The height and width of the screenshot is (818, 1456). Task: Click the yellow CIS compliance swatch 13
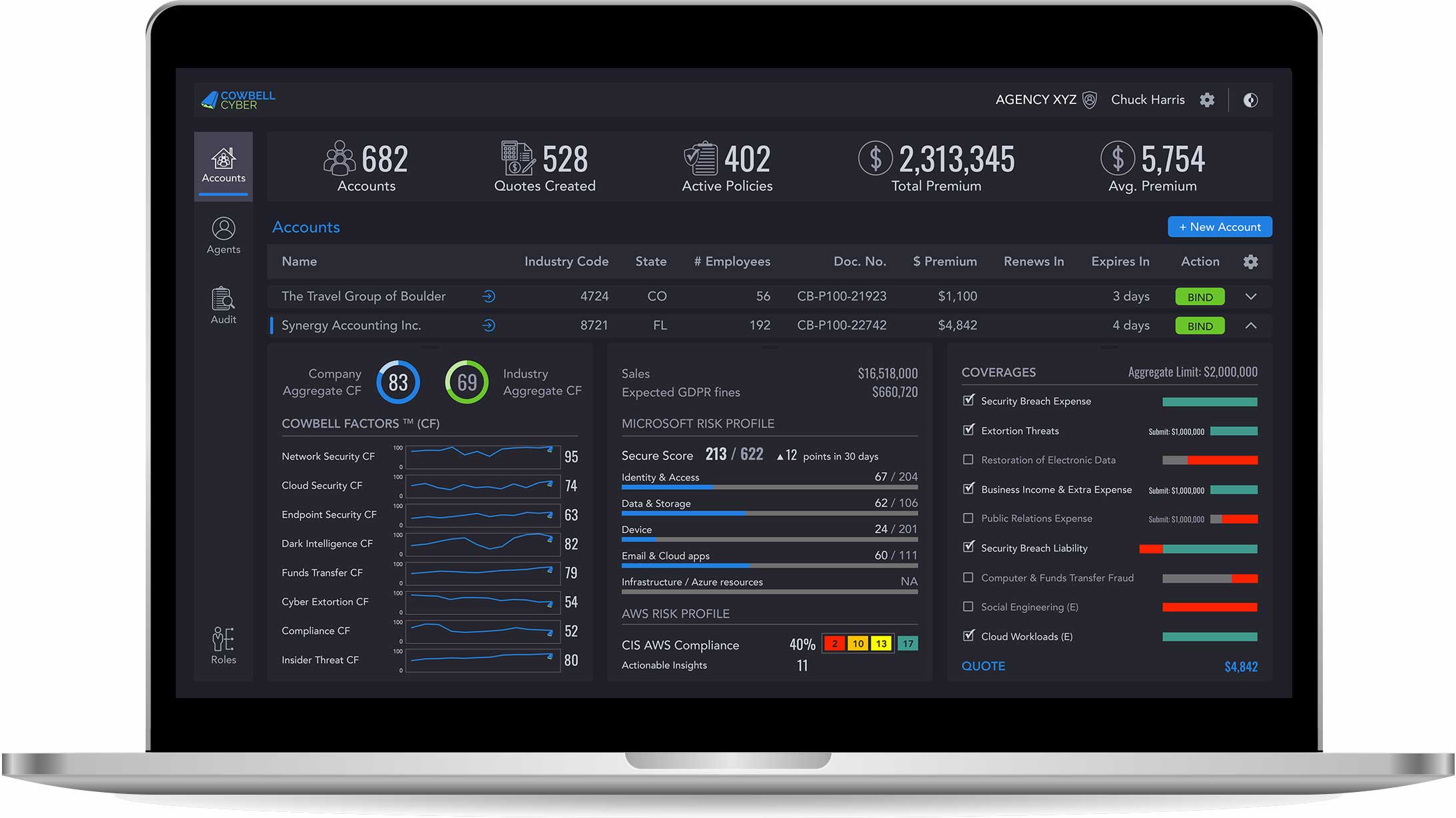[x=881, y=643]
